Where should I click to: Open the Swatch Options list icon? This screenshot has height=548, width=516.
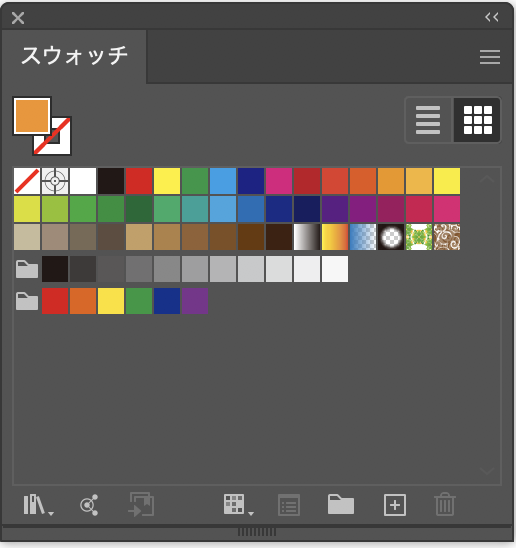point(289,505)
